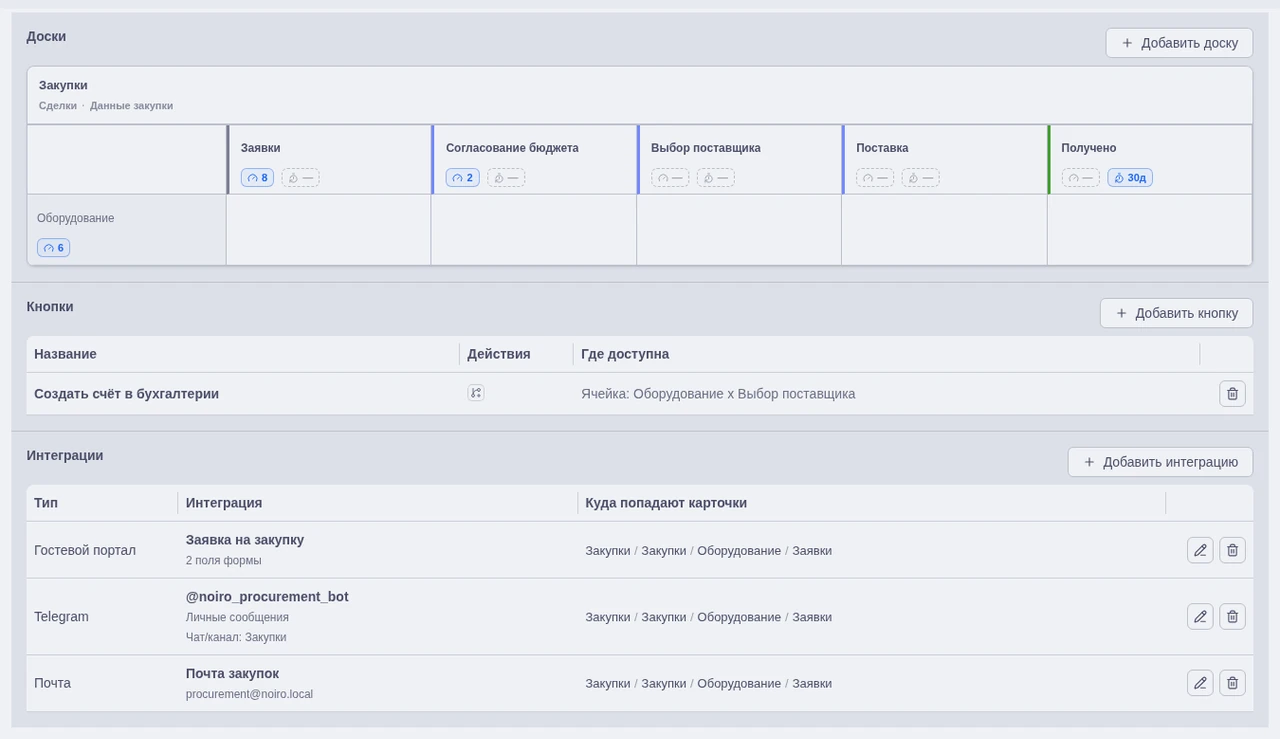Image resolution: width=1280 pixels, height=739 pixels.
Task: Click Выбор поставщика card limit badge
Action: pos(670,178)
